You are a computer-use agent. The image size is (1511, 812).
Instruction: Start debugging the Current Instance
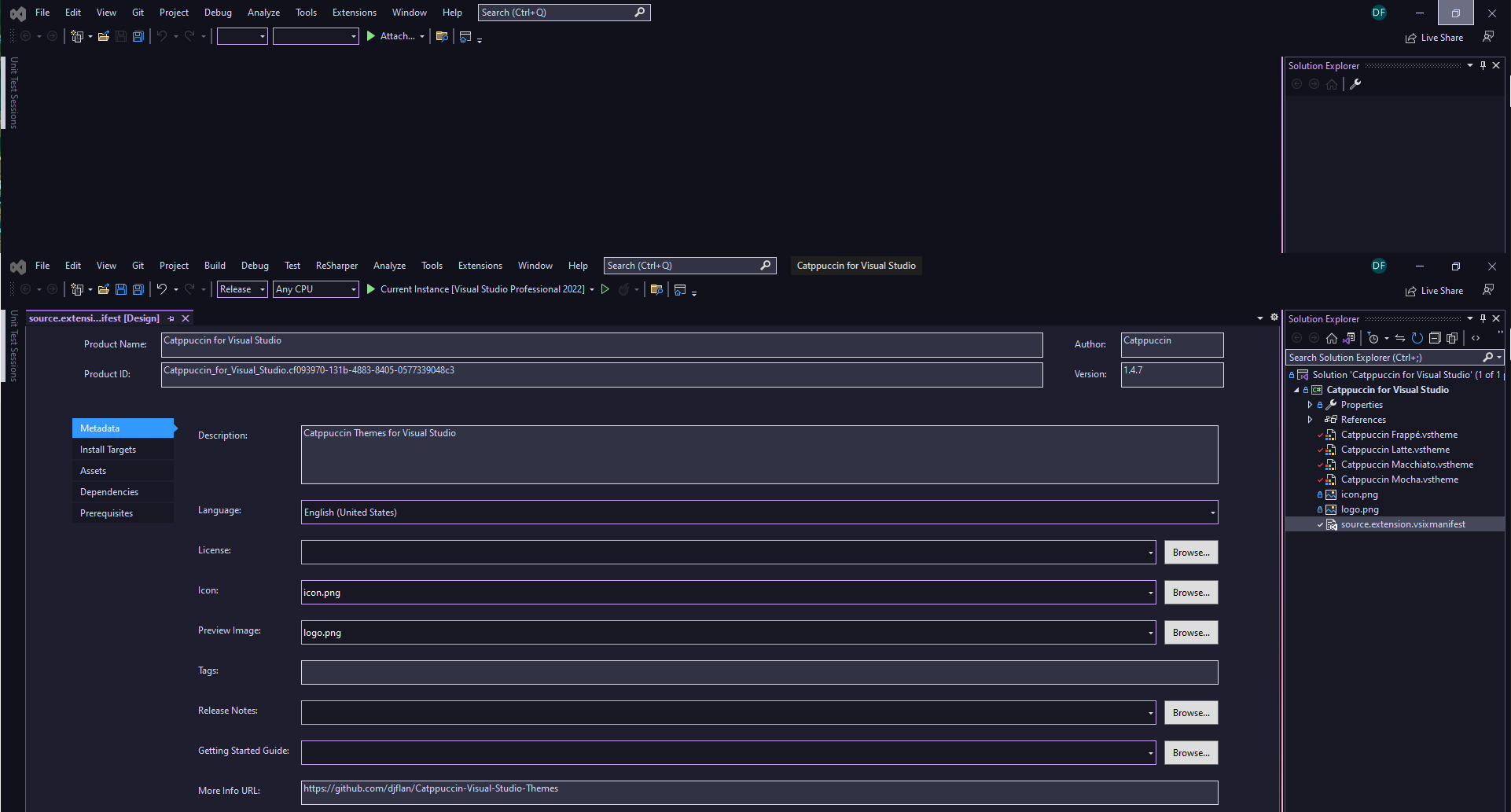[369, 289]
